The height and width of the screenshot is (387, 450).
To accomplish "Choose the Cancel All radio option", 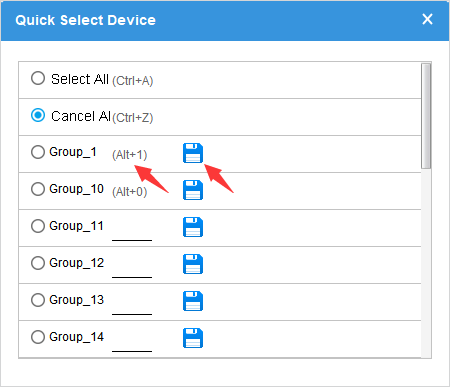I will pyautogui.click(x=38, y=115).
